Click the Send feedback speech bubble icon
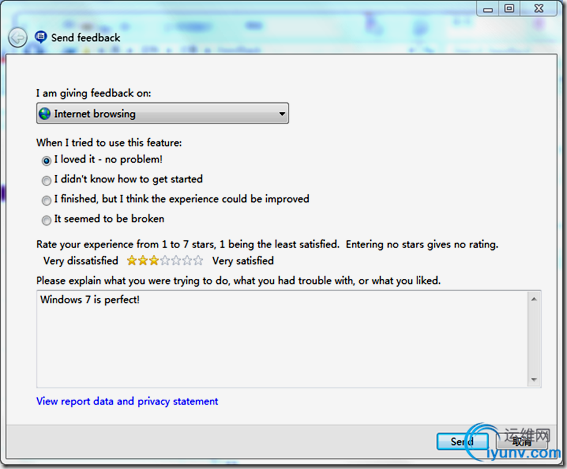 pos(40,37)
